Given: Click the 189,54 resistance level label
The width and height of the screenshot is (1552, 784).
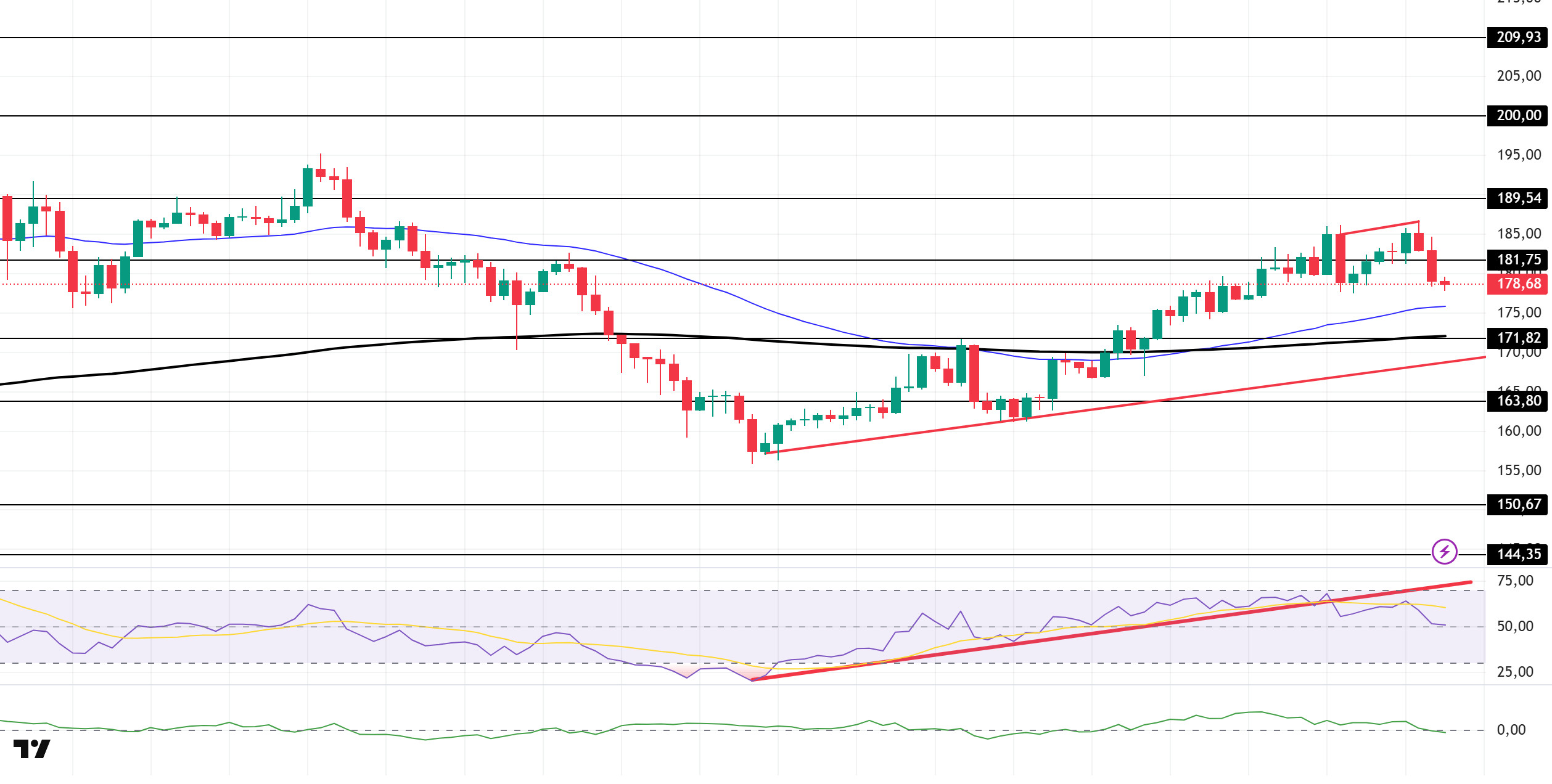Looking at the screenshot, I should tap(1517, 198).
